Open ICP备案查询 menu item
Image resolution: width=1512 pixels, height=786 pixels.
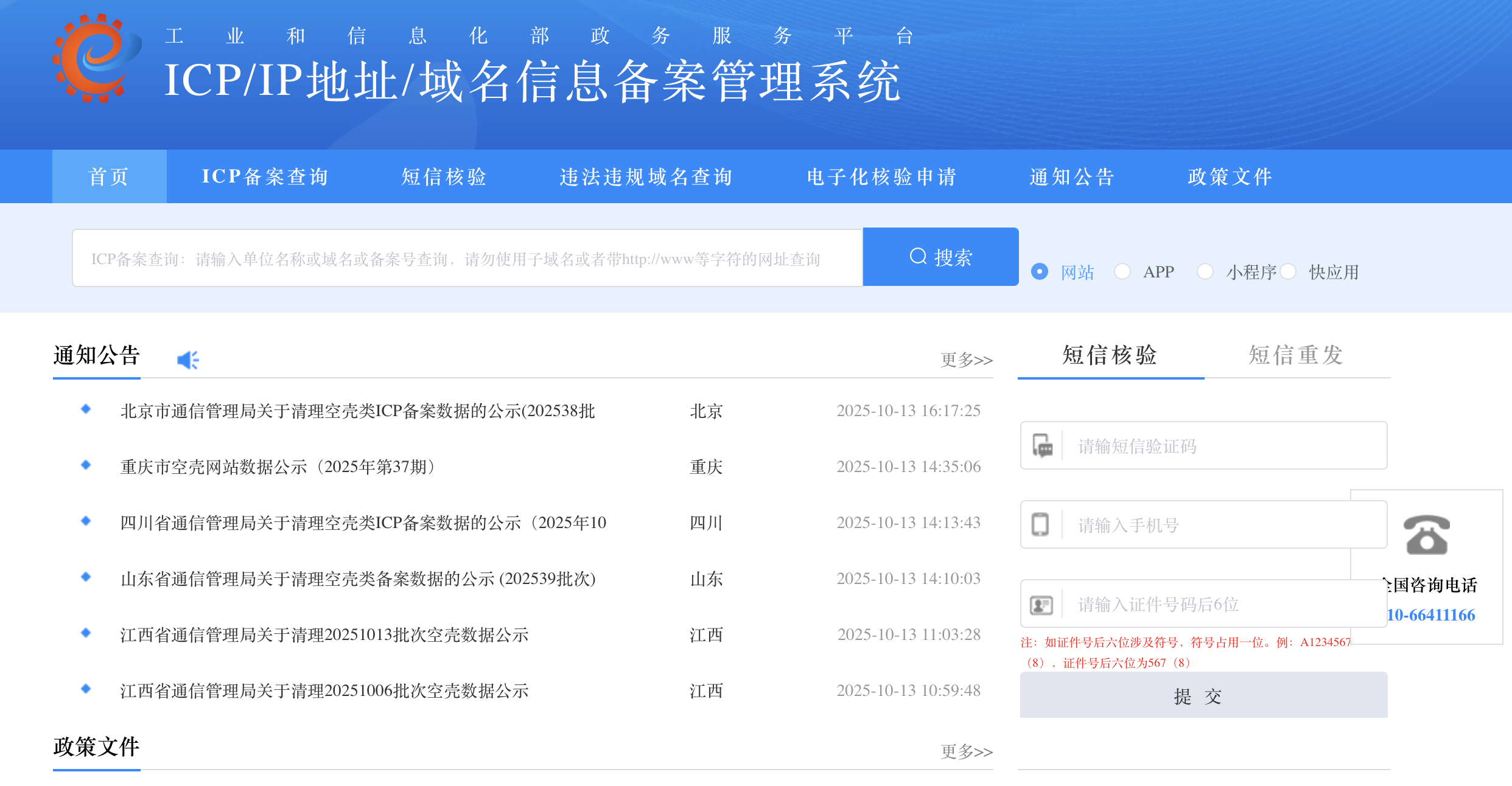265,176
